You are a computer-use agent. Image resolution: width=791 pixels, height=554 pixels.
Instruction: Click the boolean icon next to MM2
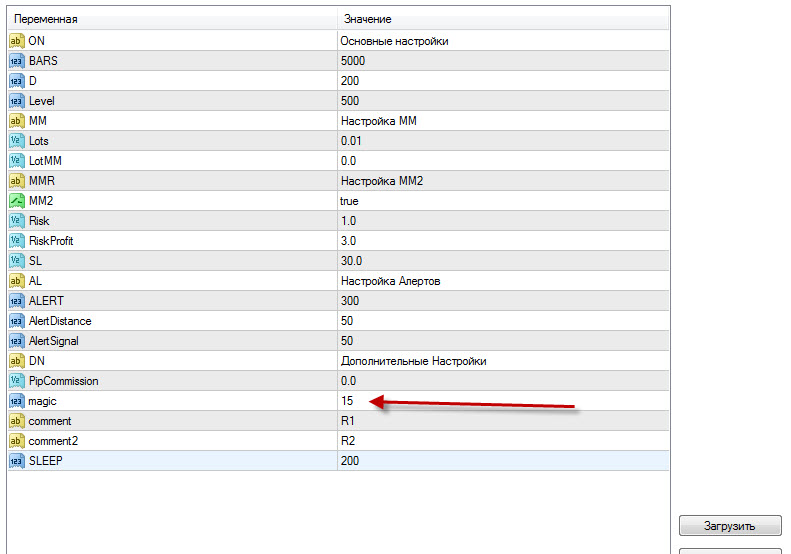tap(16, 201)
